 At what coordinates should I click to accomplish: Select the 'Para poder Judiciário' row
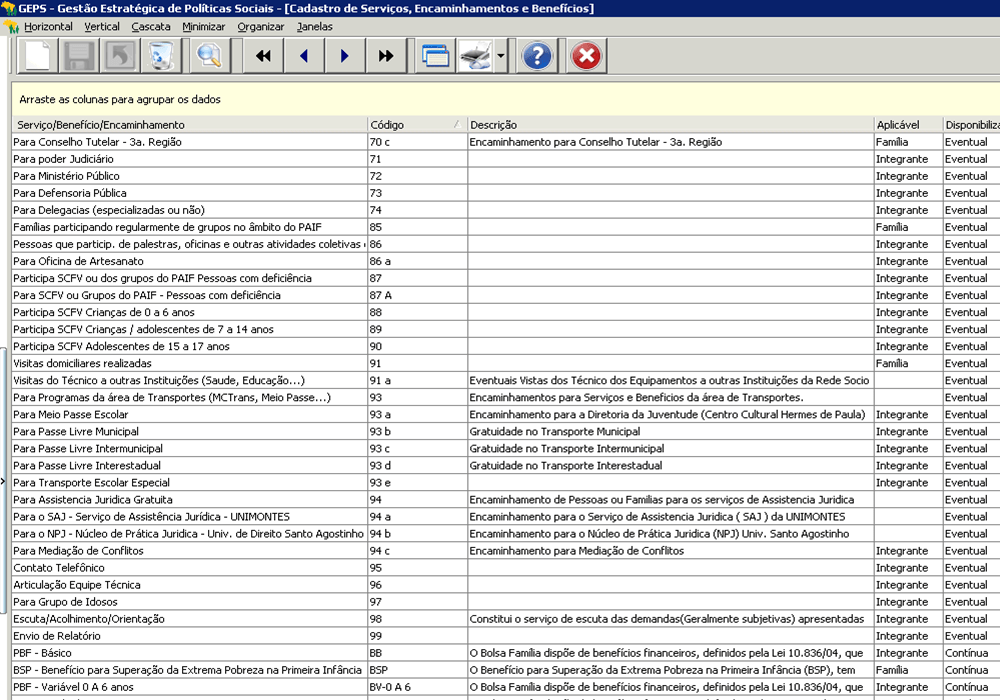point(506,159)
